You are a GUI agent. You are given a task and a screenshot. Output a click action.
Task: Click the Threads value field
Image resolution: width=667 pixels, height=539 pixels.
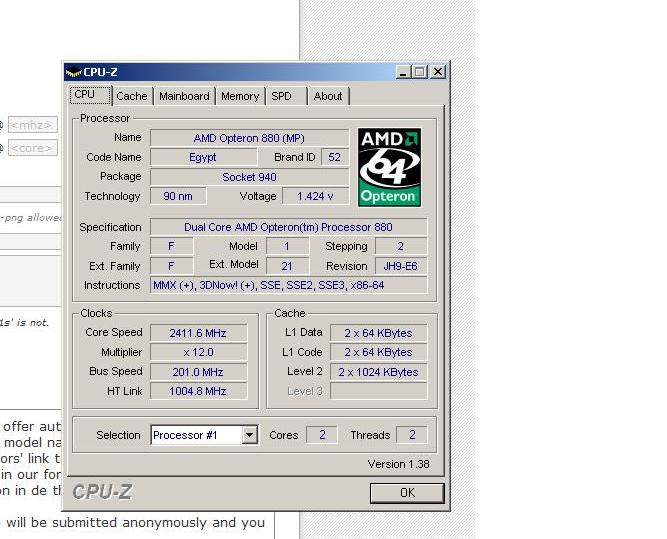pos(412,434)
